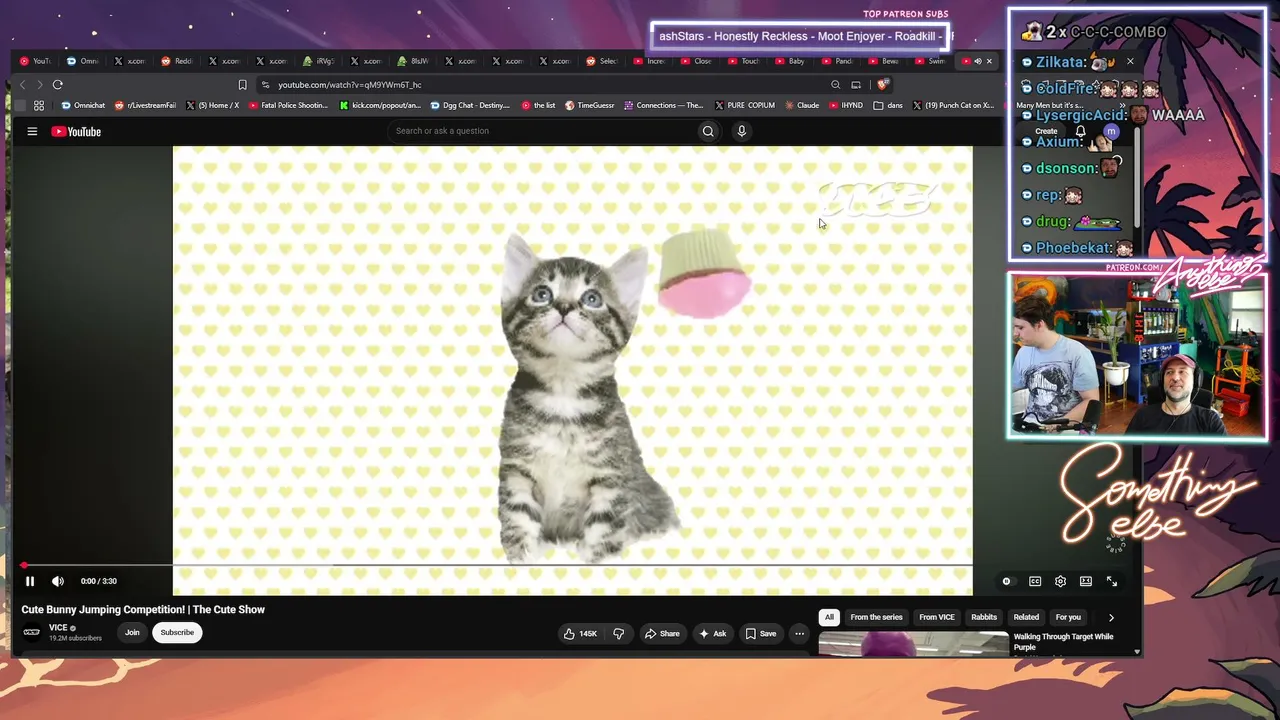
Task: Pause the video with the pause button
Action: [x=30, y=581]
